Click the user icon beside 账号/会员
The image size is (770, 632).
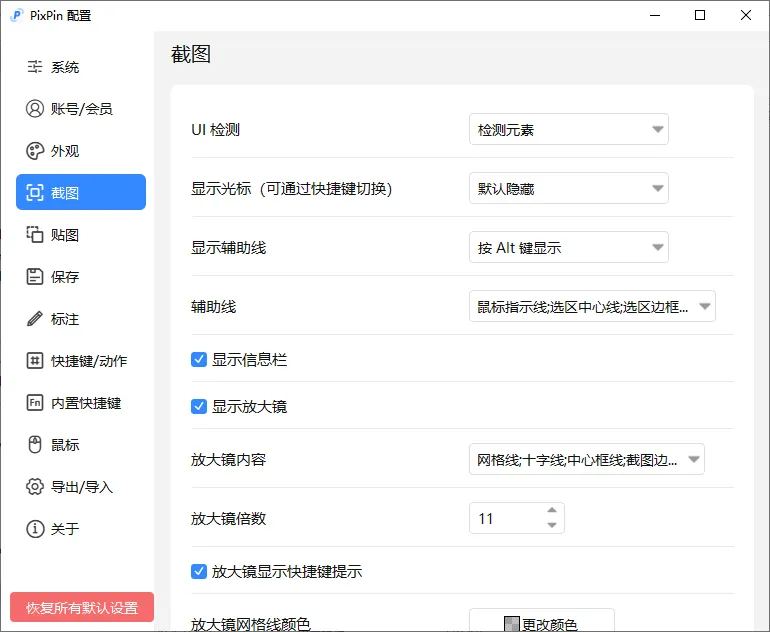[x=35, y=109]
